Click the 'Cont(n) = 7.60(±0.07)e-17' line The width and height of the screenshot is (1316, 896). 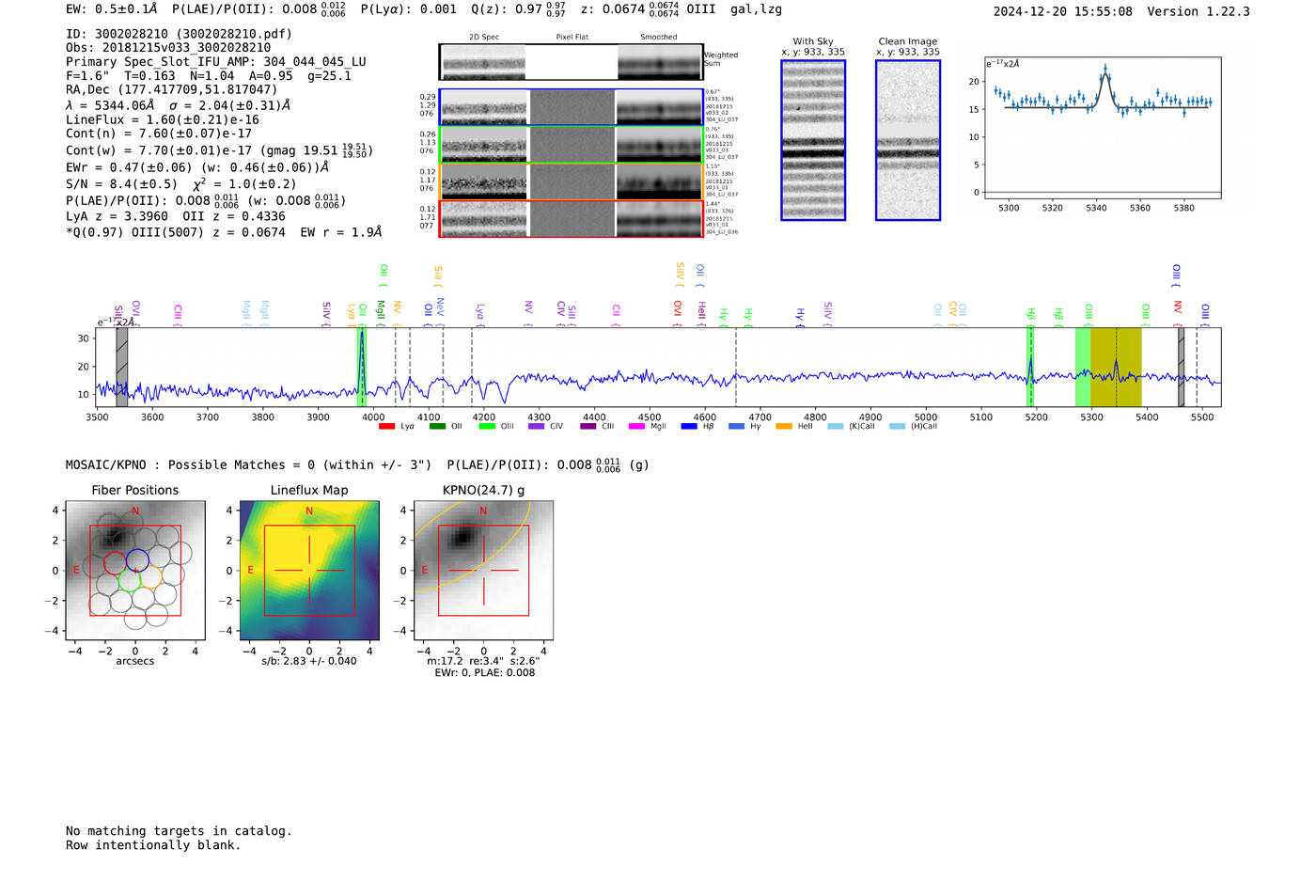point(159,134)
